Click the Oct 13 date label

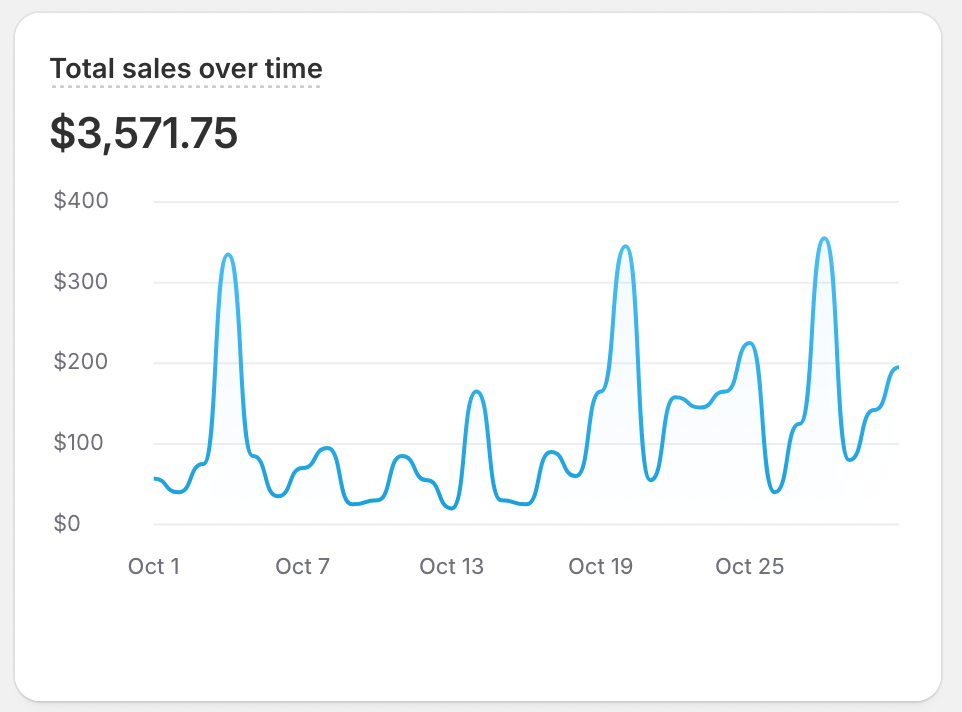tap(451, 567)
